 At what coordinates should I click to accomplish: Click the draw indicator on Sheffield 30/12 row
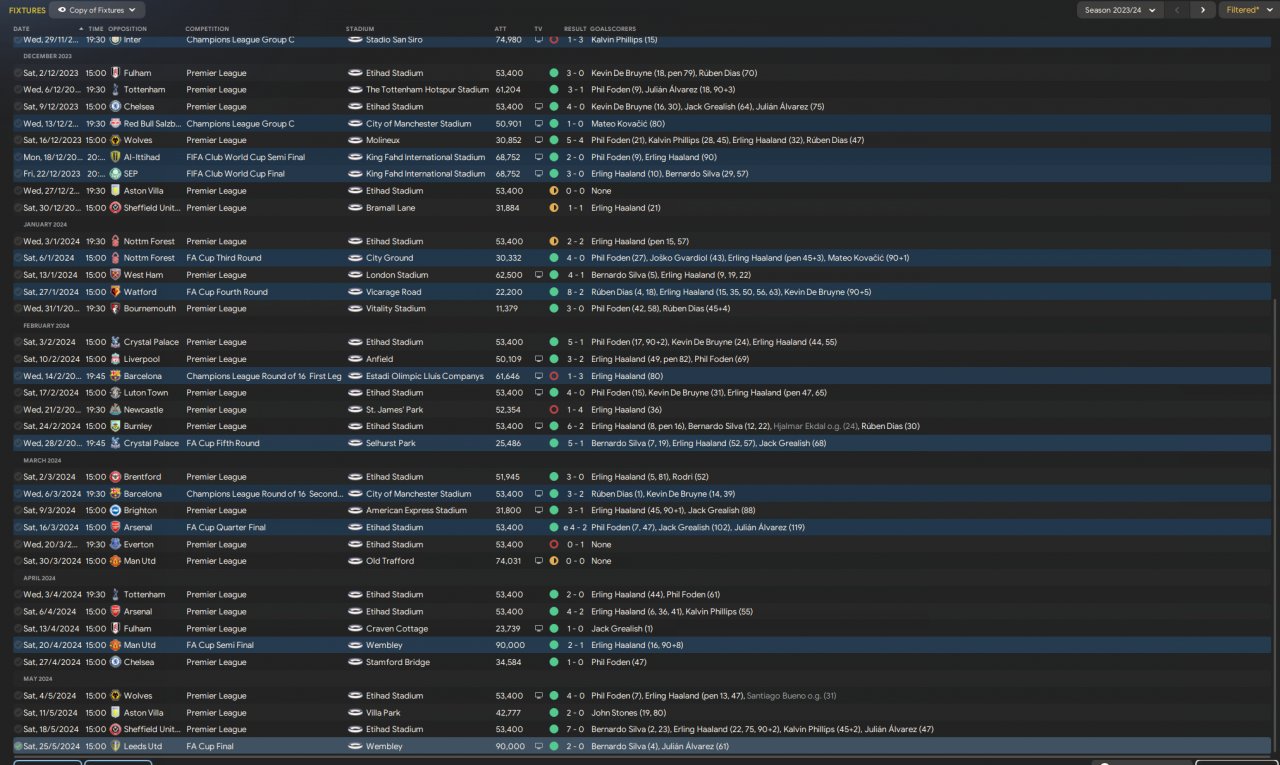554,208
